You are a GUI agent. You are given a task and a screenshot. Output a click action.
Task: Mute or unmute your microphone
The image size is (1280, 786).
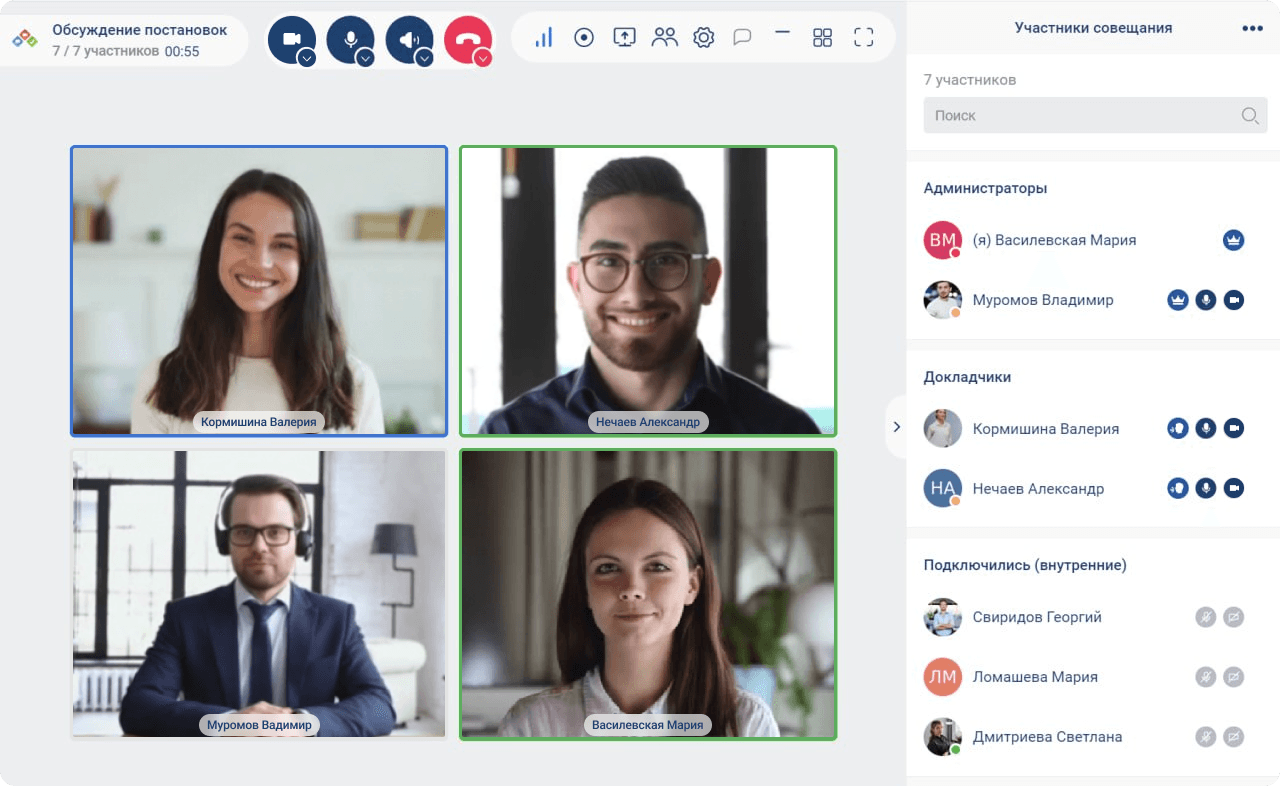(349, 39)
